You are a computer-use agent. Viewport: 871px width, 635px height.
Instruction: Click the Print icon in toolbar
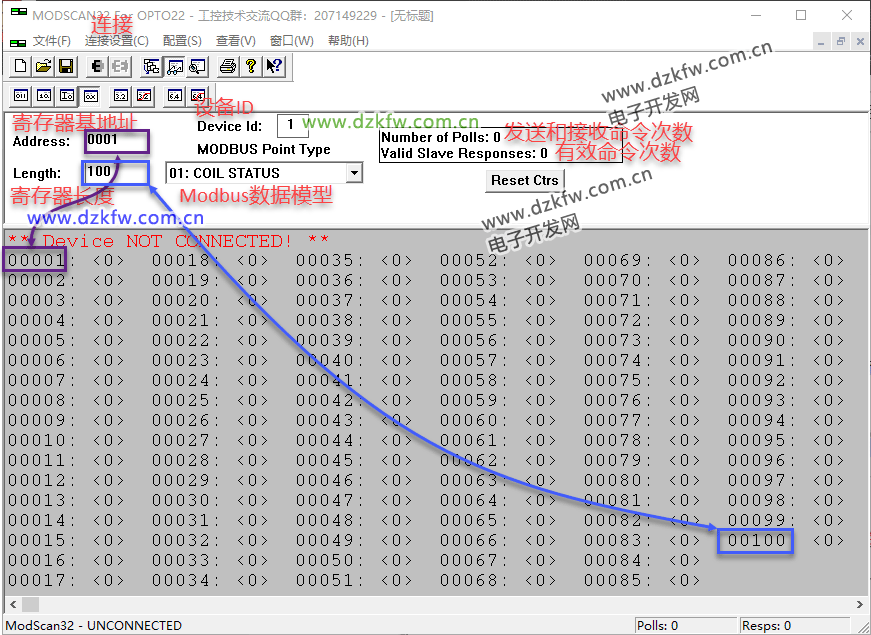[x=228, y=67]
